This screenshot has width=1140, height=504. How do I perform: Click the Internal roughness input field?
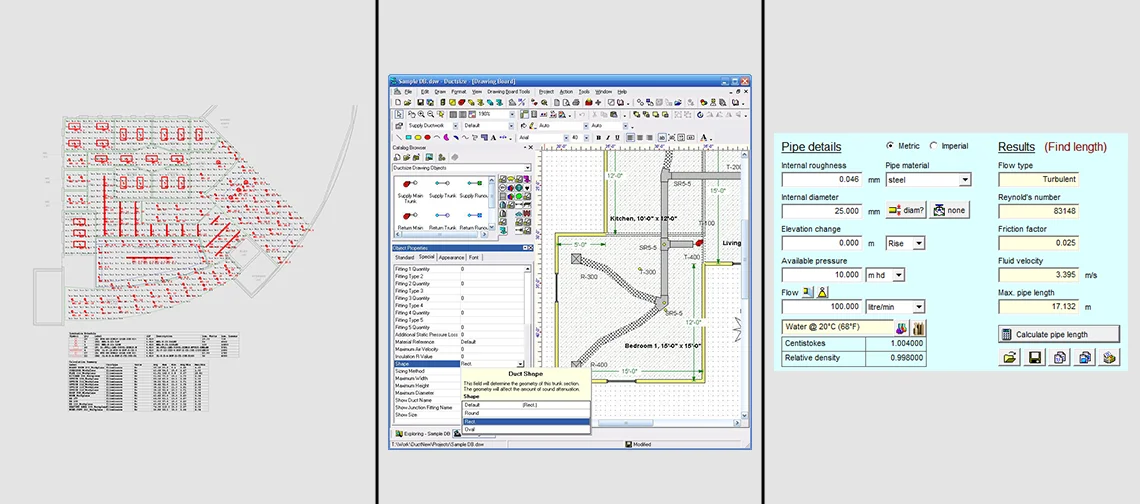click(823, 180)
